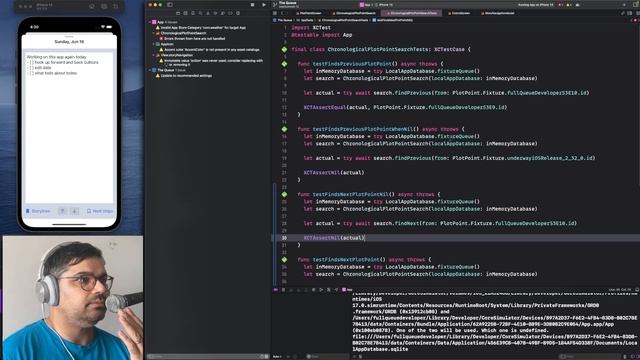The image size is (640, 360).
Task: Toggle the inspector panel button at top right
Action: tap(636, 5)
